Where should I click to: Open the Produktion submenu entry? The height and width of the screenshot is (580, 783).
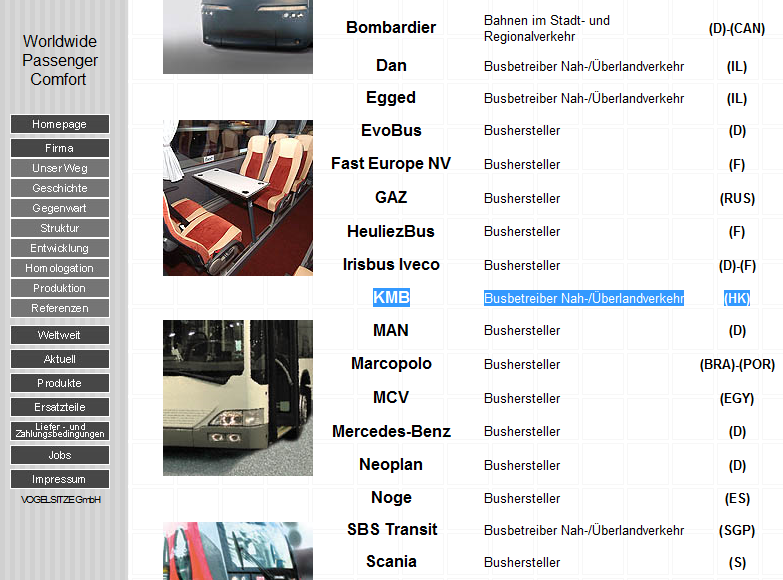click(59, 288)
